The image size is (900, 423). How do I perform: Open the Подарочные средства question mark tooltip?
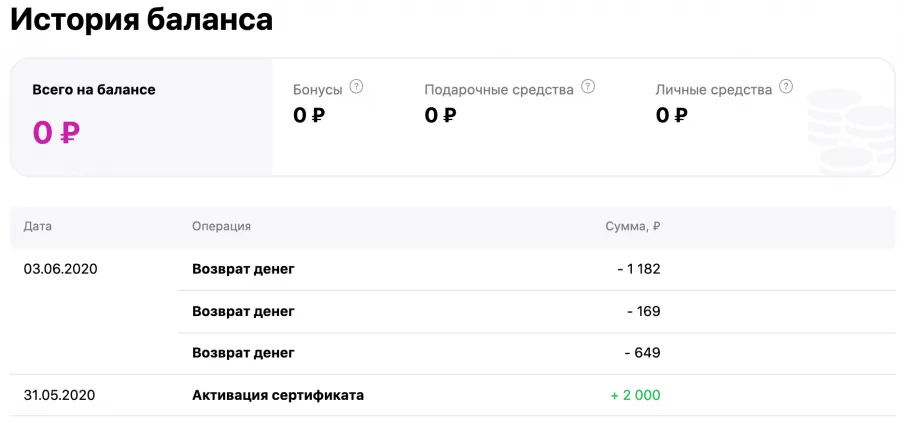coord(588,87)
